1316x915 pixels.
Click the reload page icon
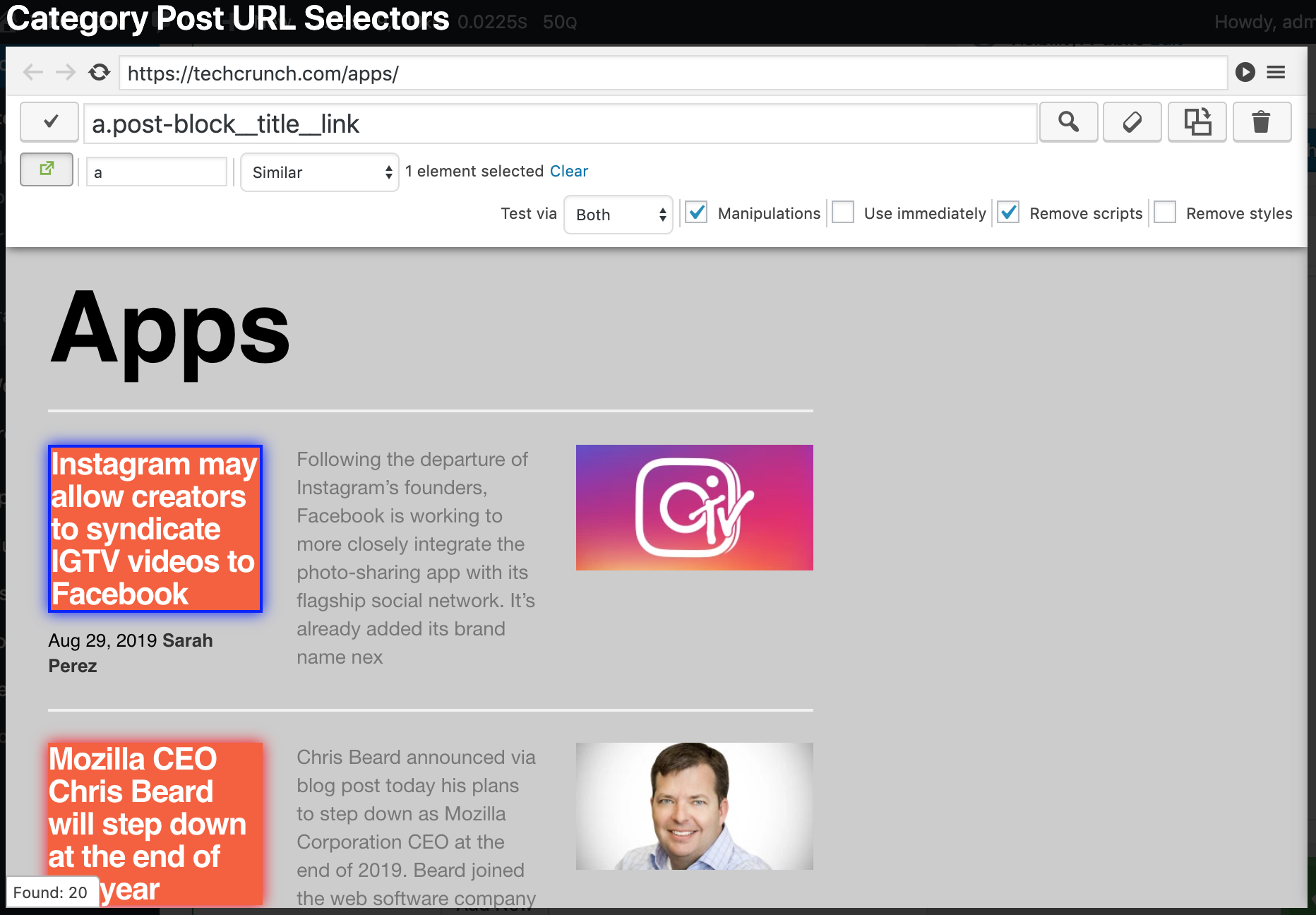pyautogui.click(x=100, y=72)
